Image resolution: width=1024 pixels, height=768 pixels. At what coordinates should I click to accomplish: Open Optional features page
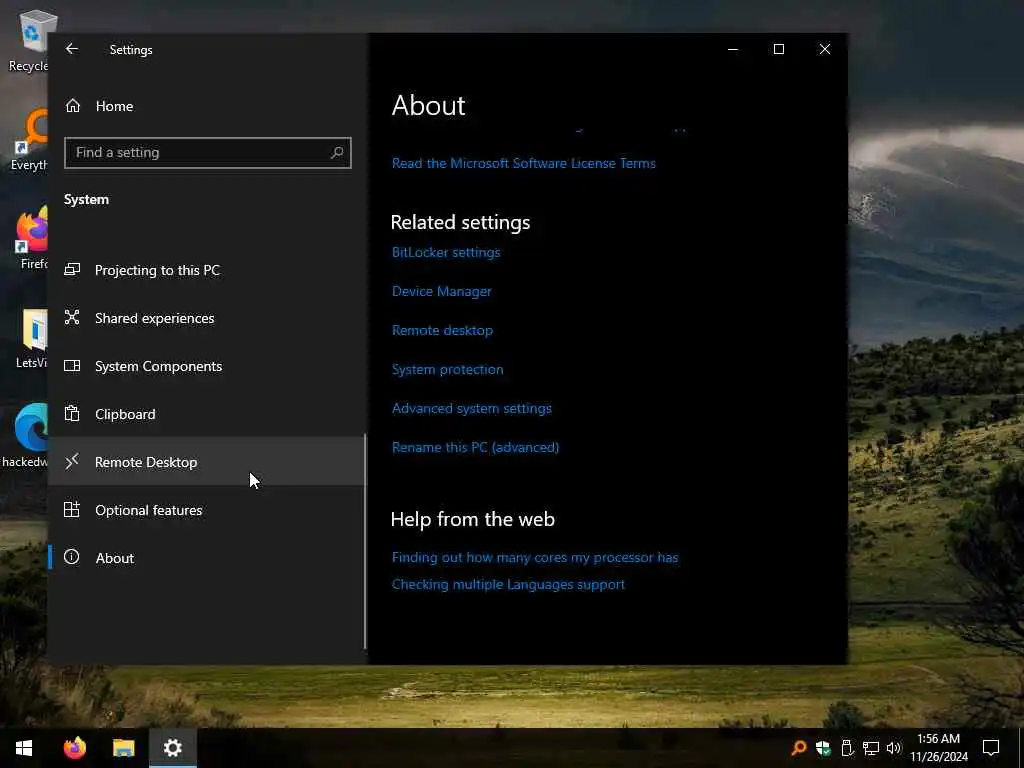[x=206, y=510]
